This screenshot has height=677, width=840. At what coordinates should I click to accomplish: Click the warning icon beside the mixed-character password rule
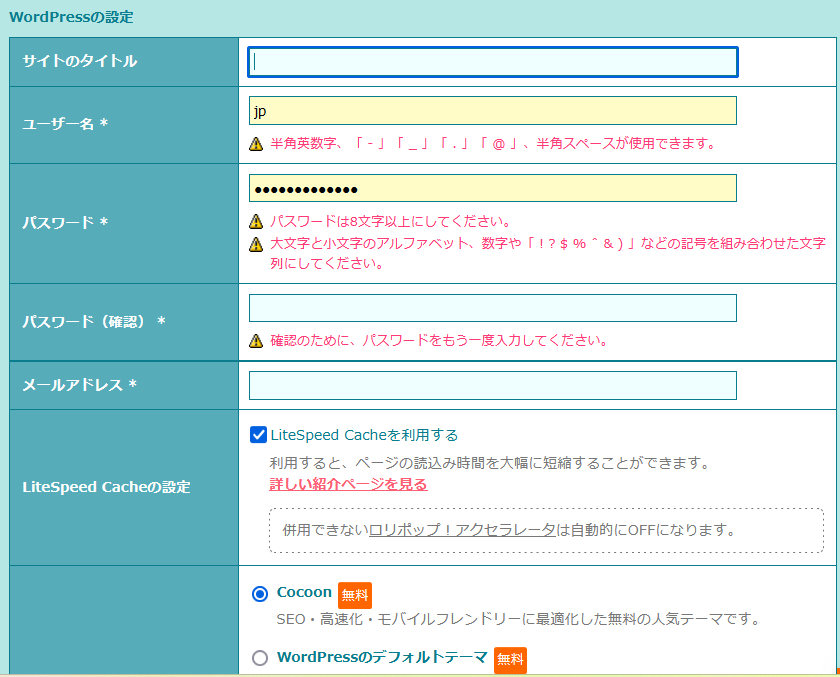[x=256, y=244]
